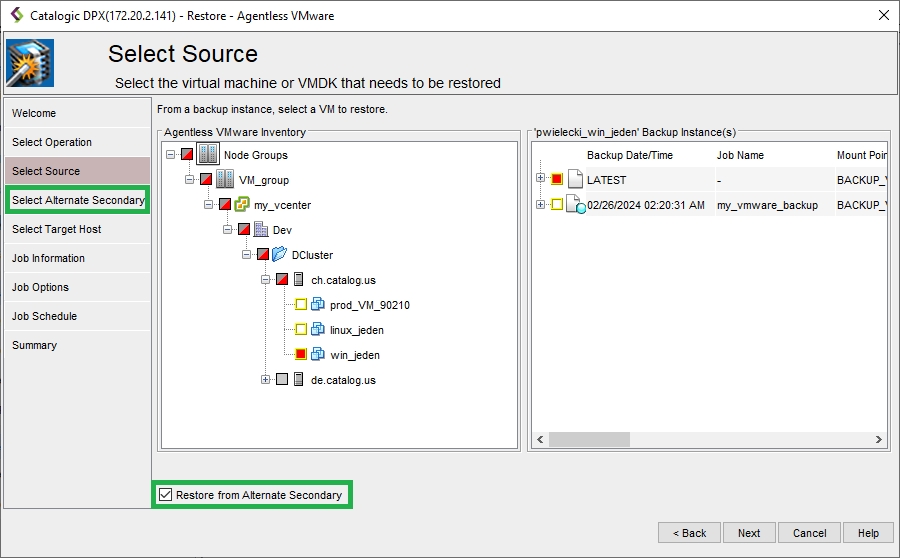Image resolution: width=900 pixels, height=558 pixels.
Task: Click the prod_VM_90210 virtual machine icon
Action: (x=318, y=305)
